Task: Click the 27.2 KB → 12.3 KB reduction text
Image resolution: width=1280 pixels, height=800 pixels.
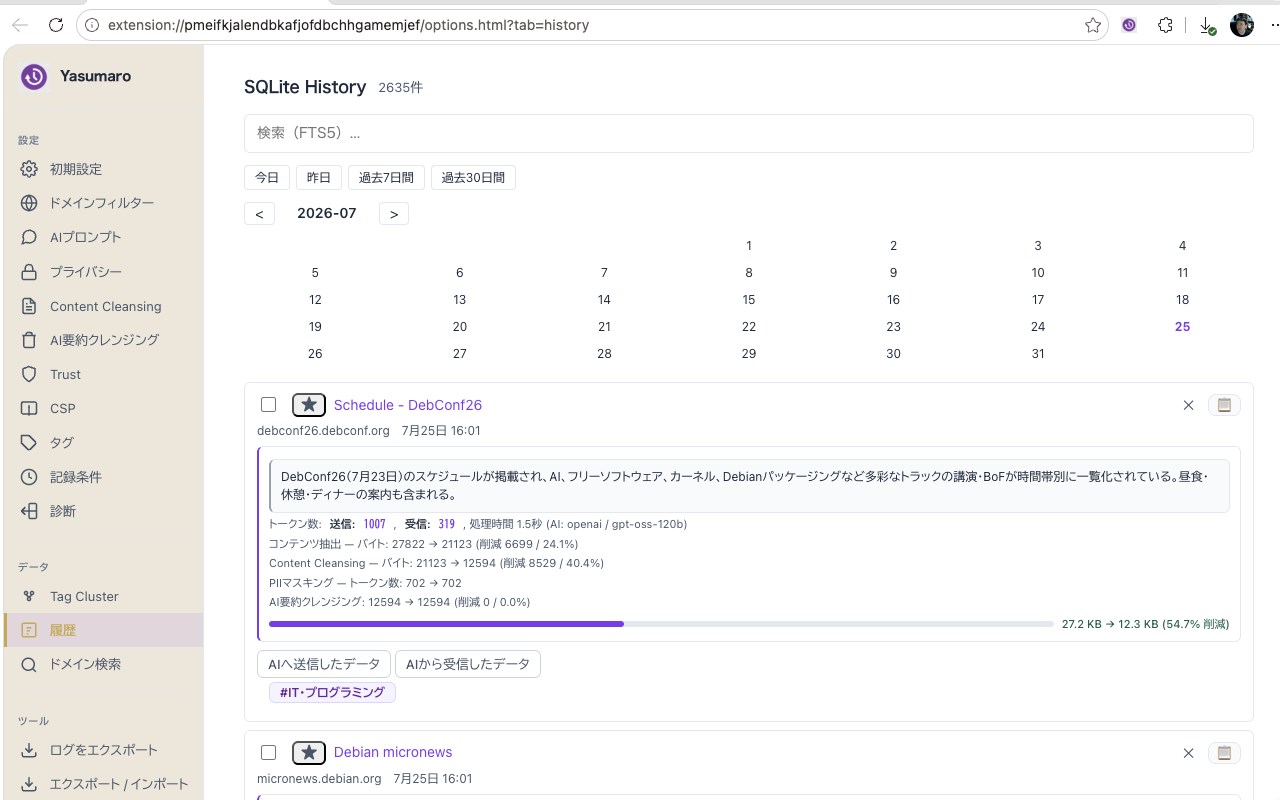Action: 1145,624
